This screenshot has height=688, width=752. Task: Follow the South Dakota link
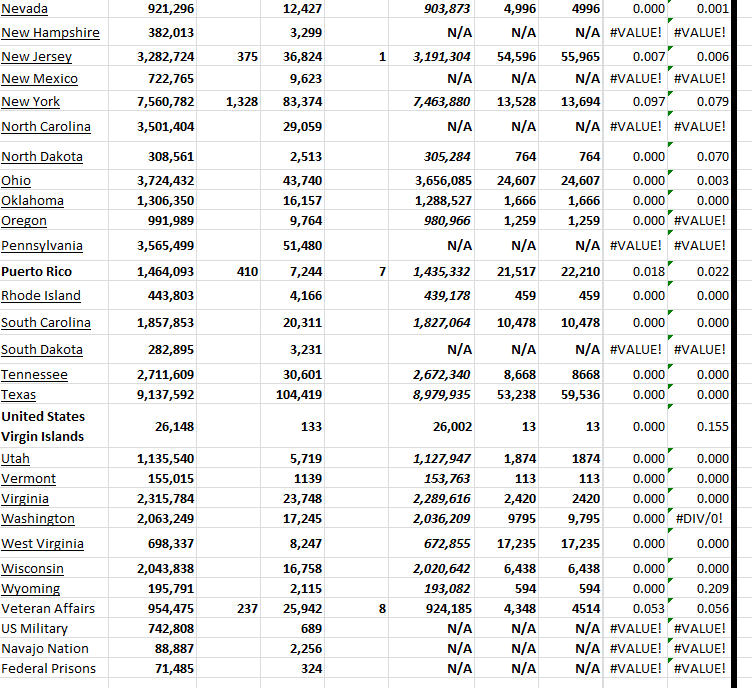42,350
